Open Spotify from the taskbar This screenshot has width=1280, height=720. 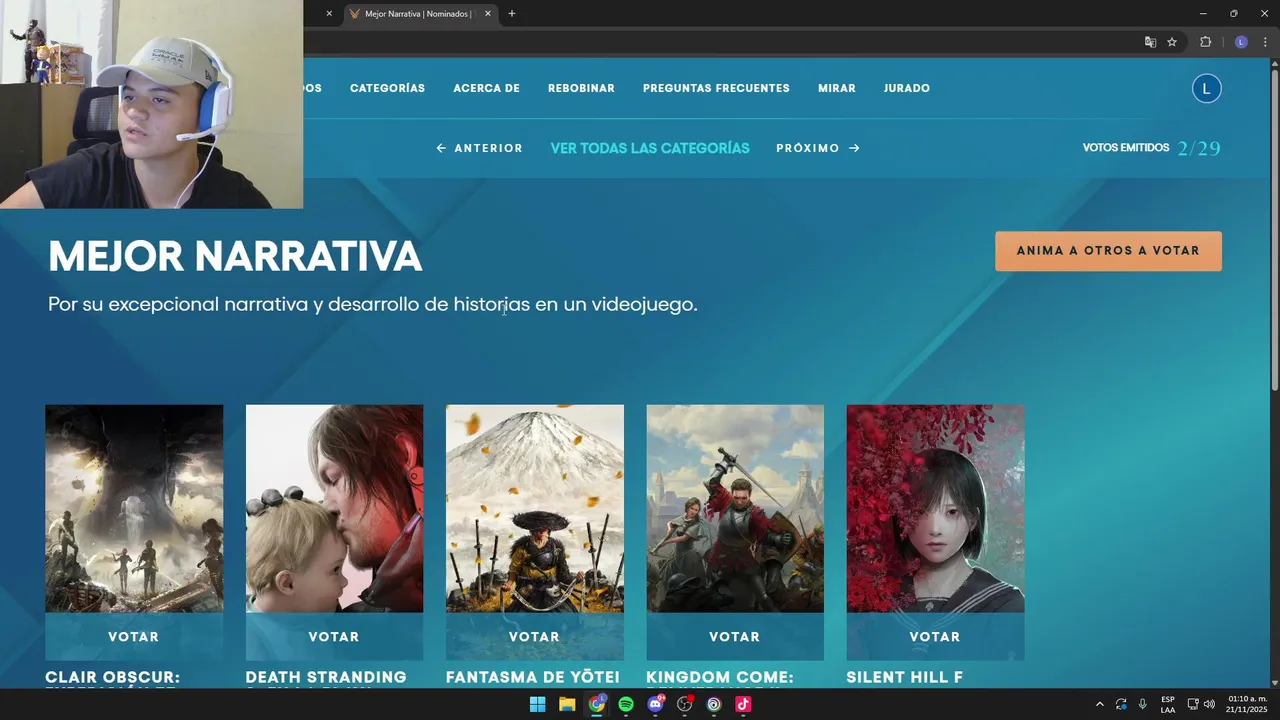(x=626, y=704)
